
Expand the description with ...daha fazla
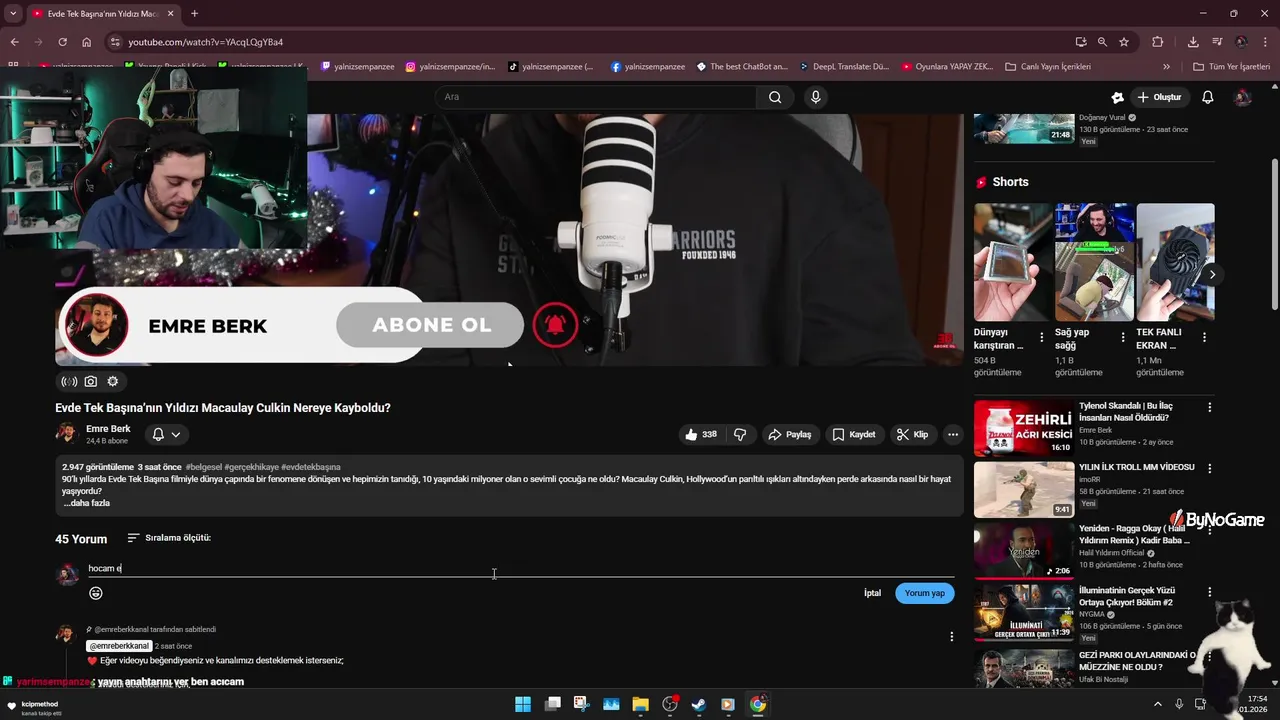(87, 503)
